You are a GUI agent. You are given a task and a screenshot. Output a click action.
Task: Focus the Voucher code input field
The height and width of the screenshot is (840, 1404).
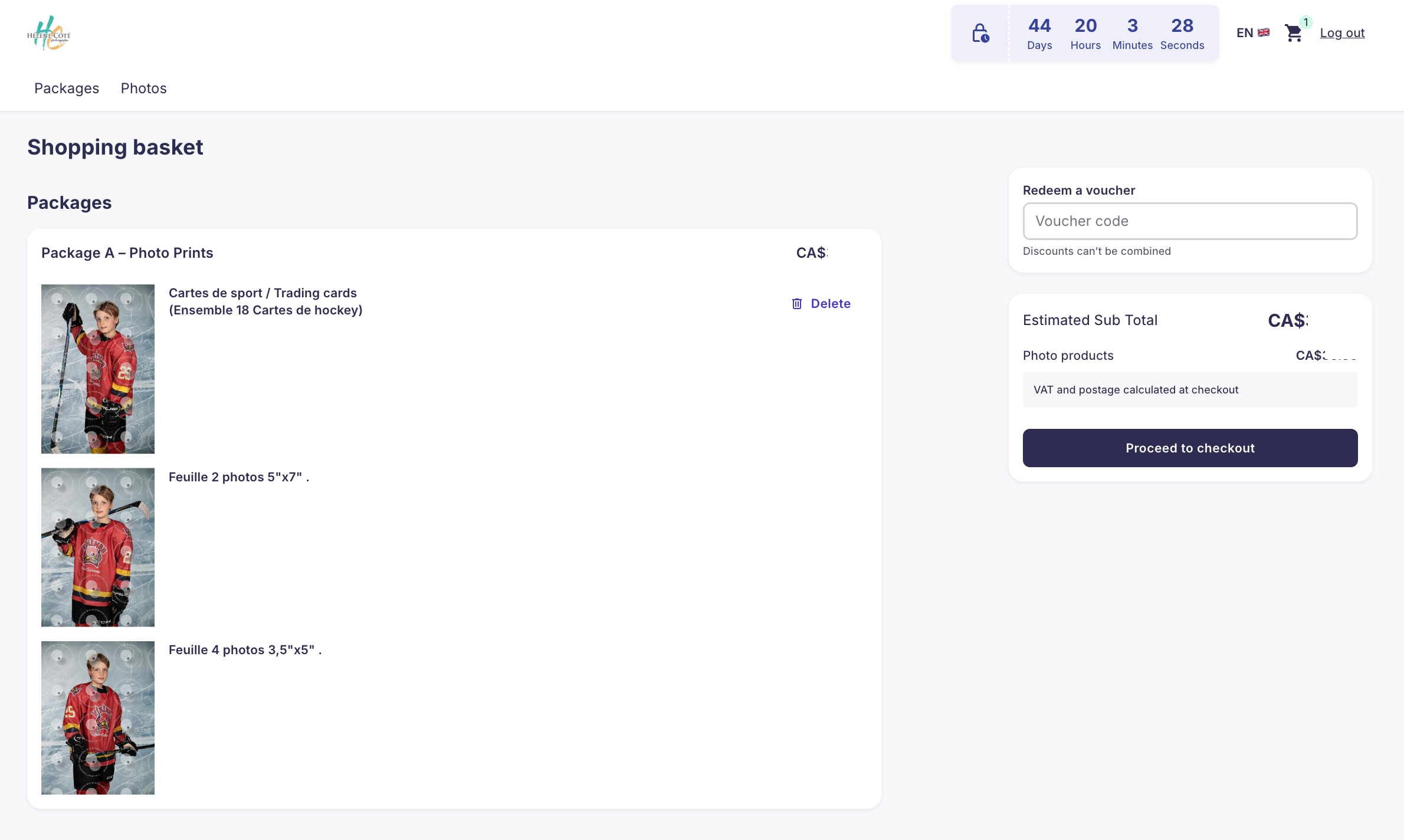1190,221
